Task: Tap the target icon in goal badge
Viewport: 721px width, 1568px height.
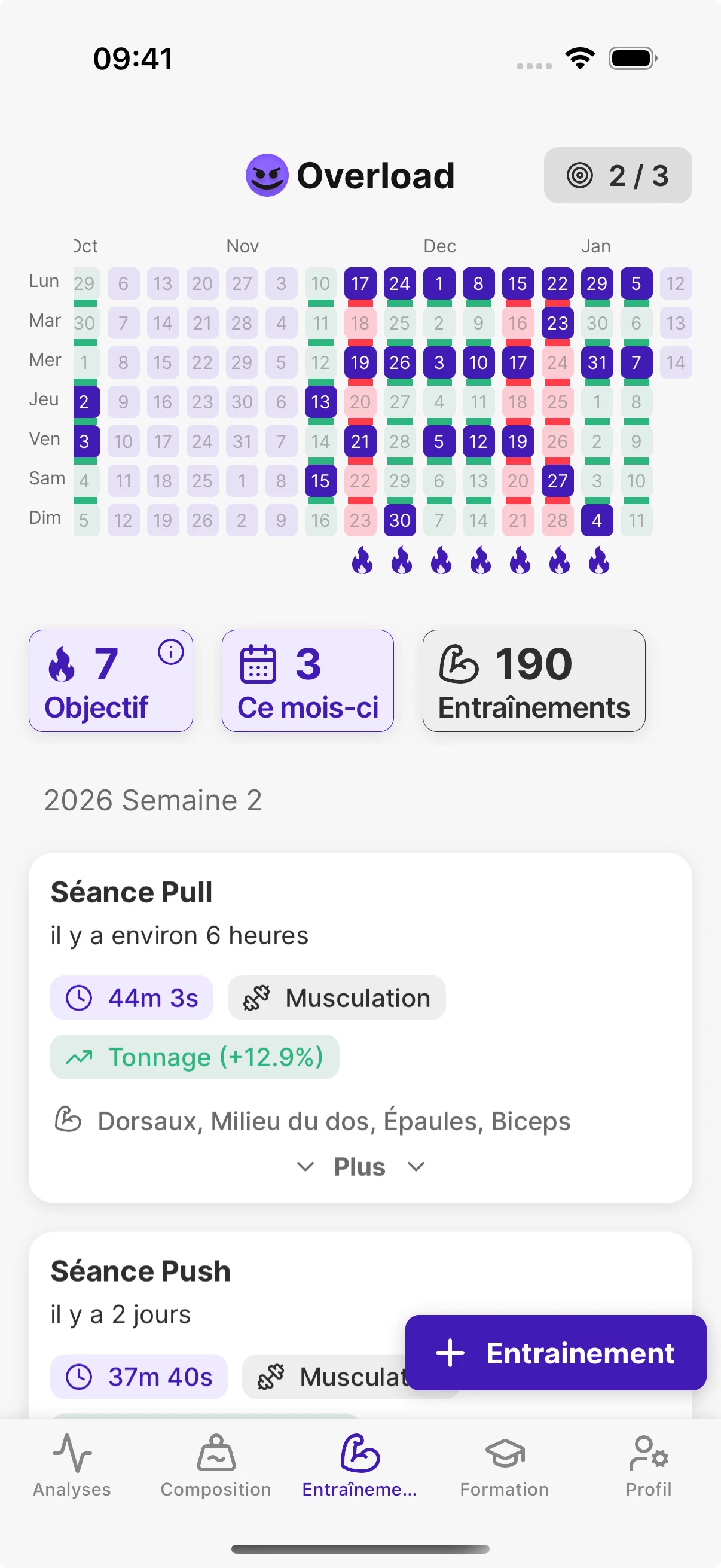Action: point(579,176)
